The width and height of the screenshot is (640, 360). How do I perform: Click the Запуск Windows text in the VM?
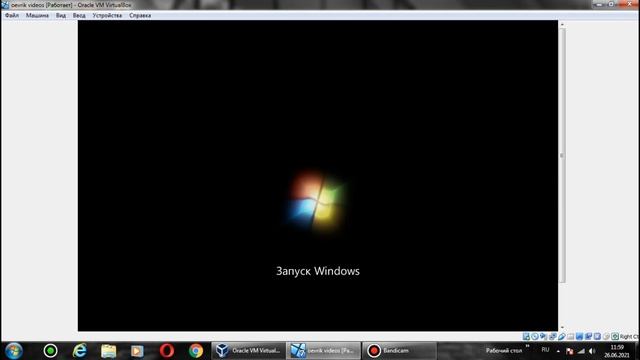point(318,271)
